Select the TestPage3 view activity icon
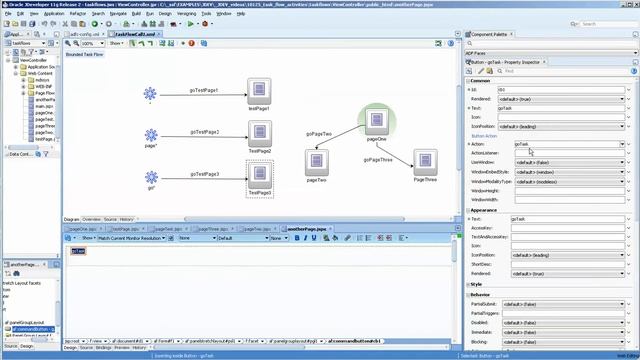The image size is (640, 360). (260, 176)
